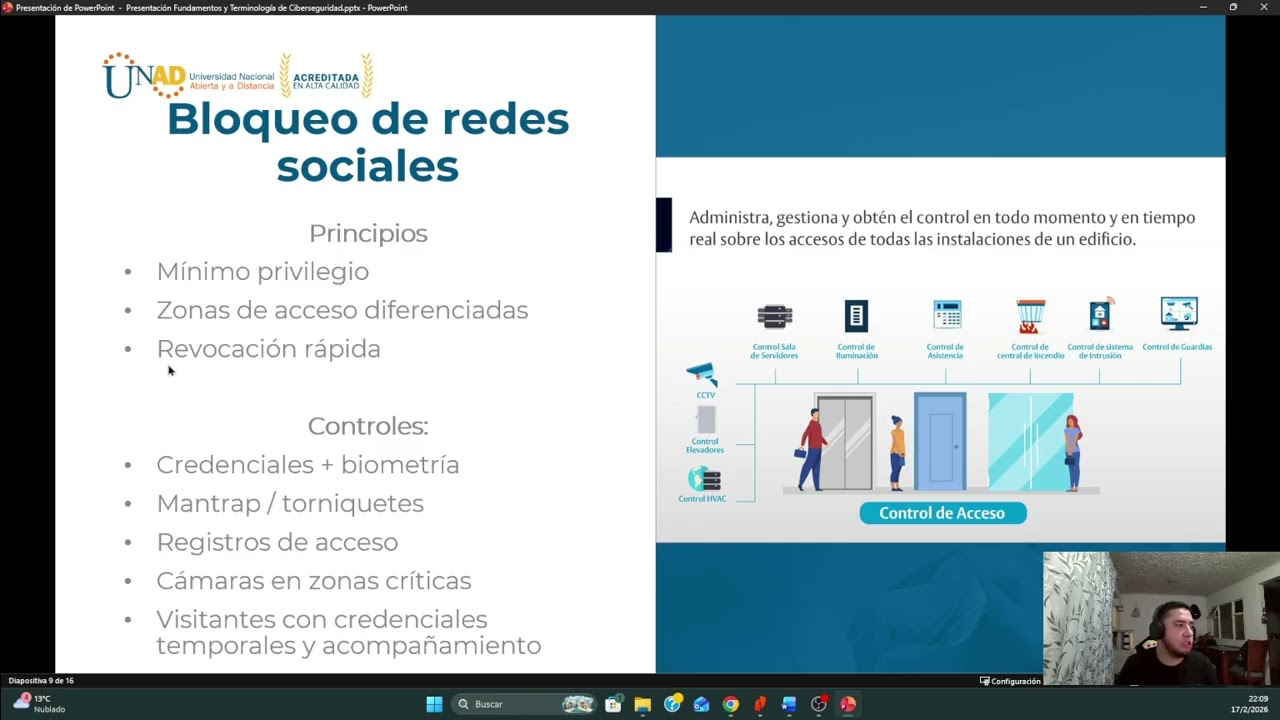Screen dimensions: 1280x720
Task: Minimize the PowerPoint presentation window
Action: (x=1203, y=7)
